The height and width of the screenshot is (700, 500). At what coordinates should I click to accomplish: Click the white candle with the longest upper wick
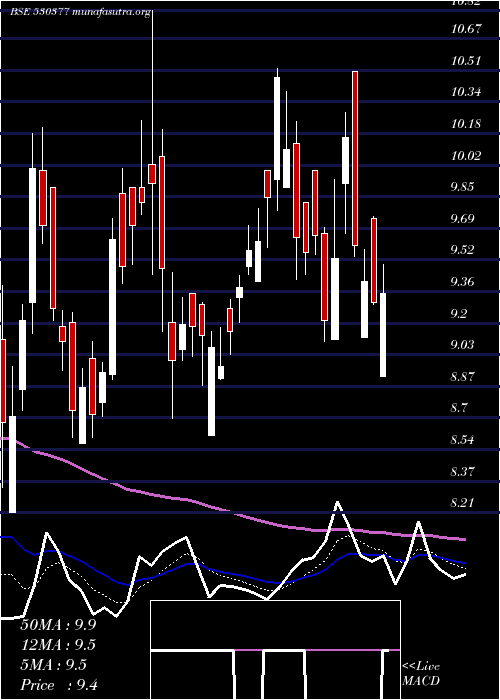[334, 299]
